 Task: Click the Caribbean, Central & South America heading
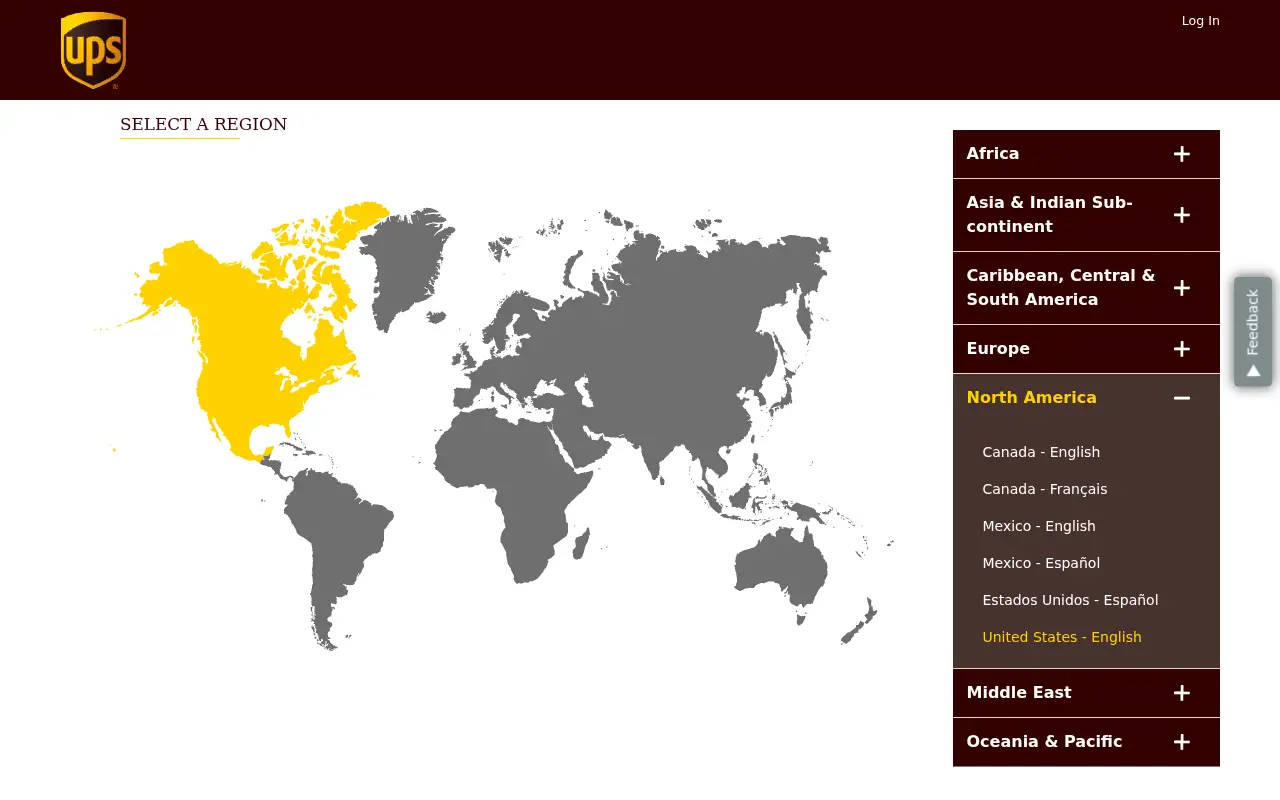1061,287
